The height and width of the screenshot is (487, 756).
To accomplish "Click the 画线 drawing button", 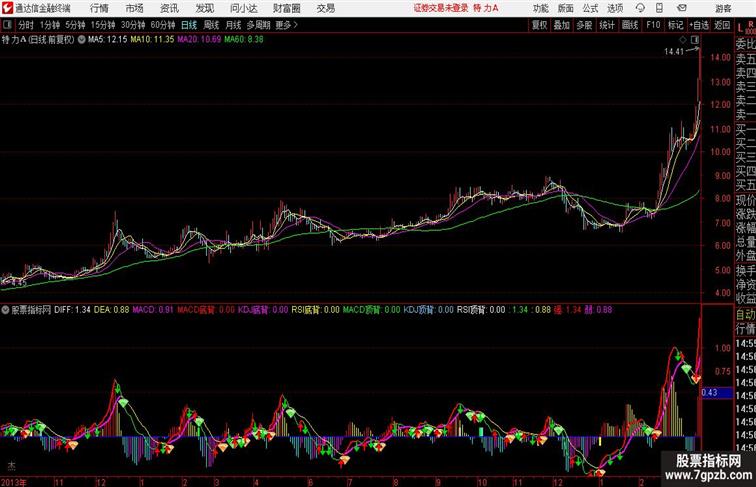I will (630, 25).
